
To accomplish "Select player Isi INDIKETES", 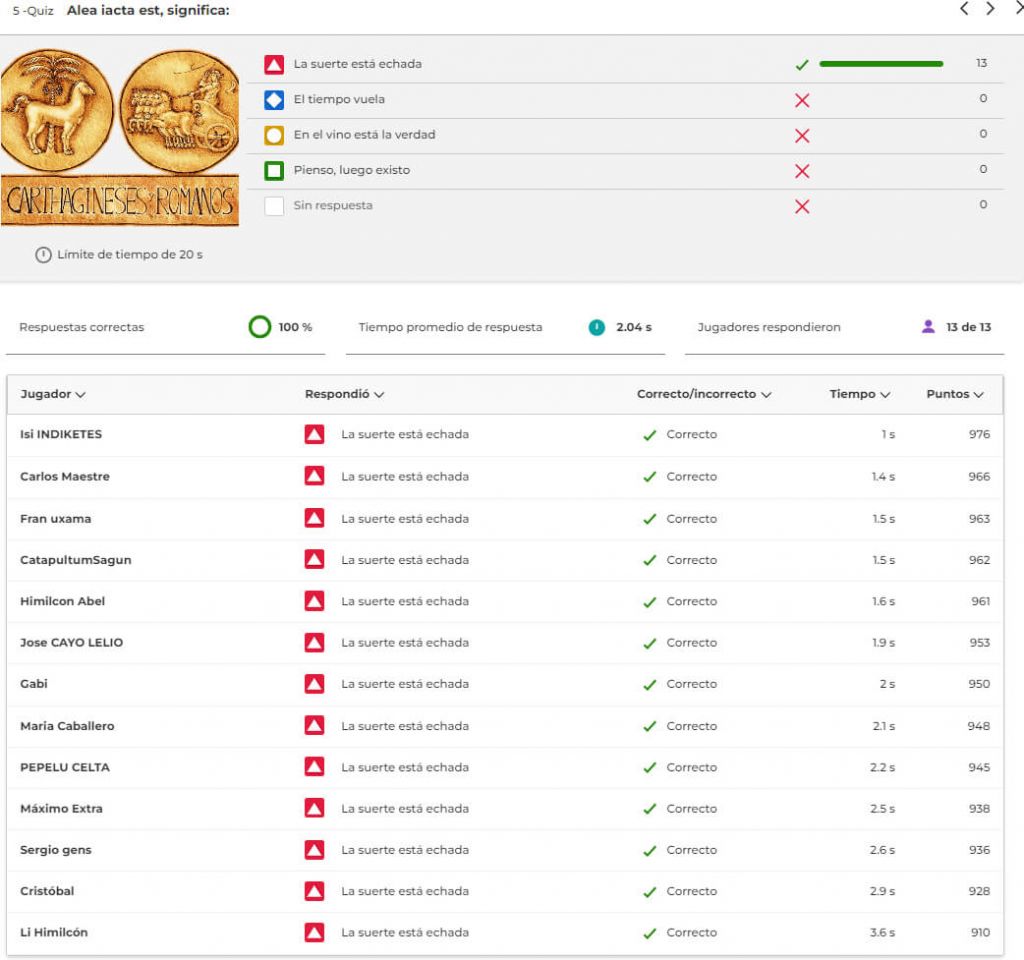I will (x=61, y=435).
